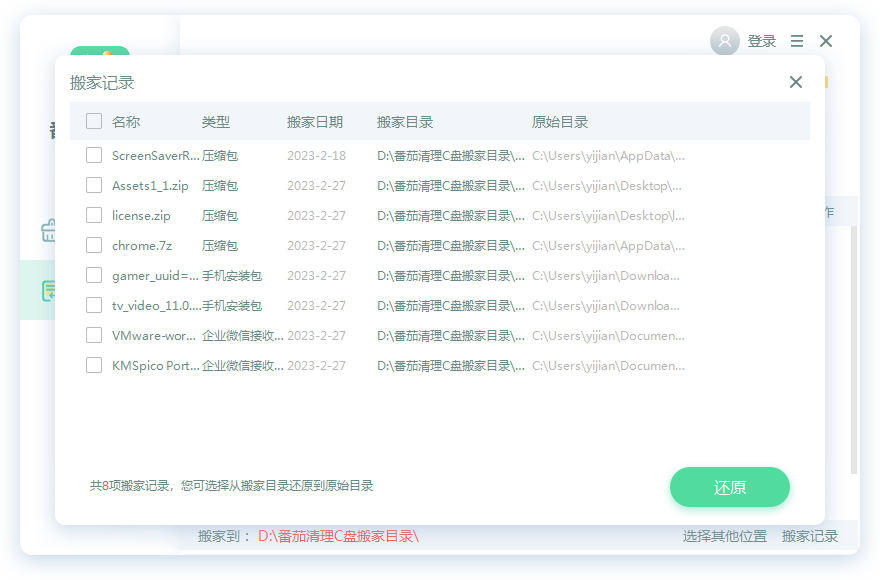This screenshot has width=880, height=580.
Task: Toggle the select-all checkbox in the header row
Action: pyautogui.click(x=95, y=120)
